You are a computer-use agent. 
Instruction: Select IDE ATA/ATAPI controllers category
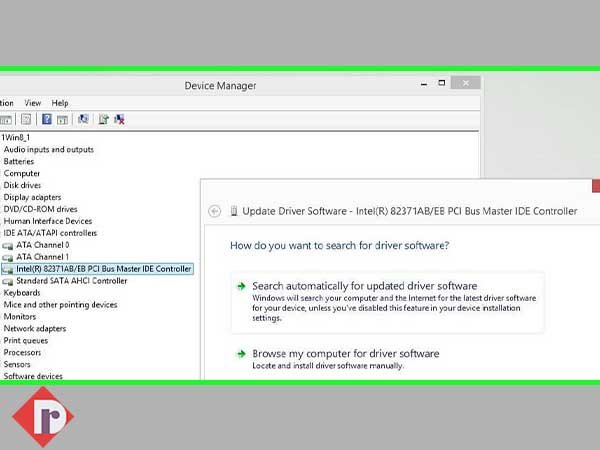(x=50, y=233)
